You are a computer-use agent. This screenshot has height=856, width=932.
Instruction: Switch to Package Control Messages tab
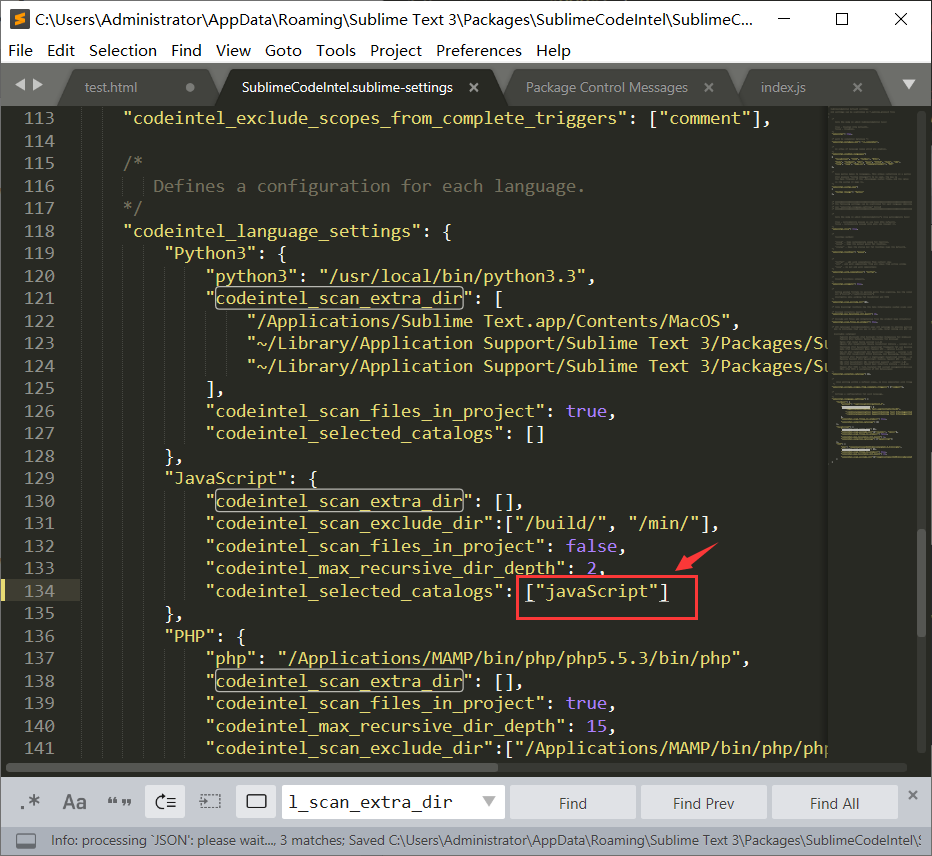tap(606, 87)
